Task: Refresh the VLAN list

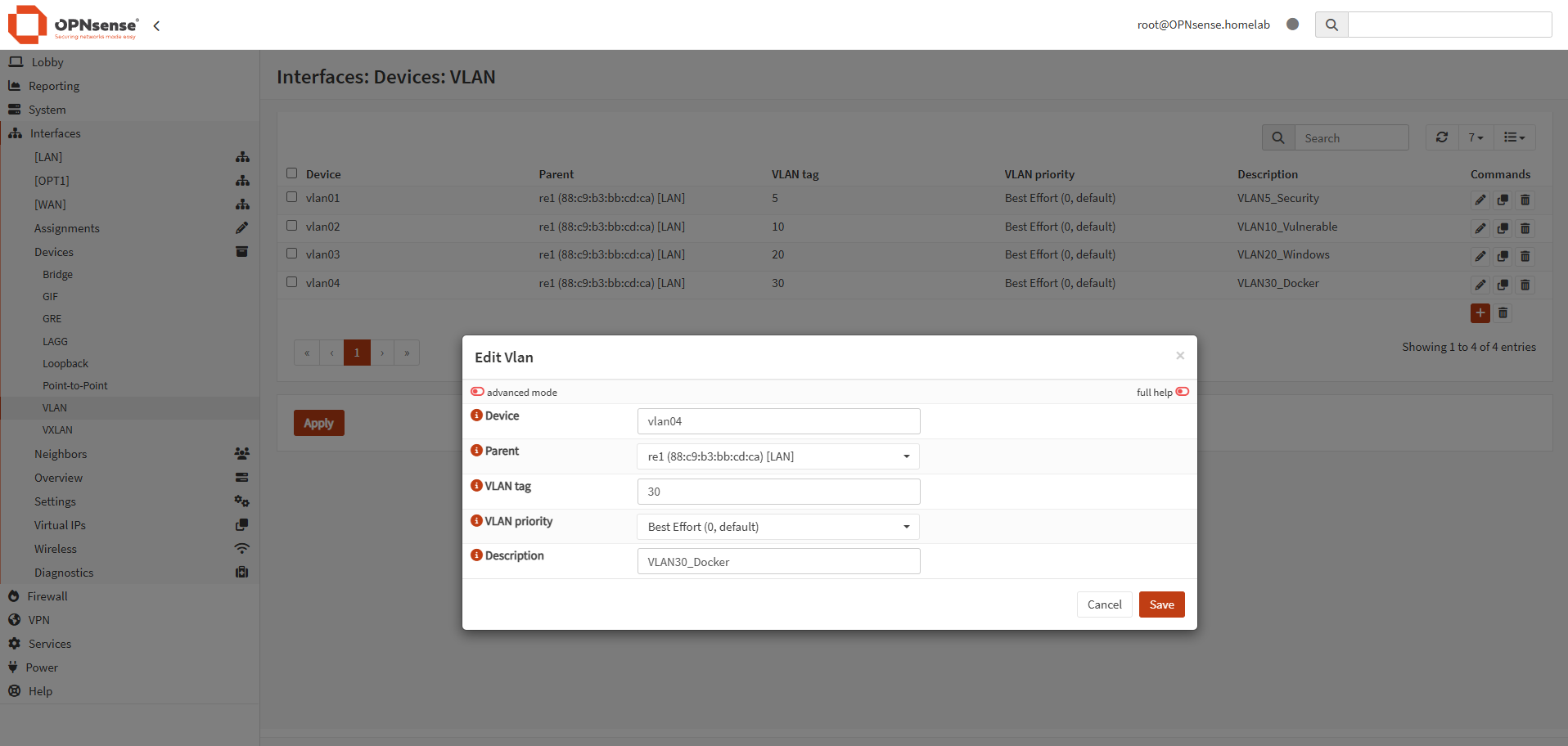Action: [x=1442, y=137]
